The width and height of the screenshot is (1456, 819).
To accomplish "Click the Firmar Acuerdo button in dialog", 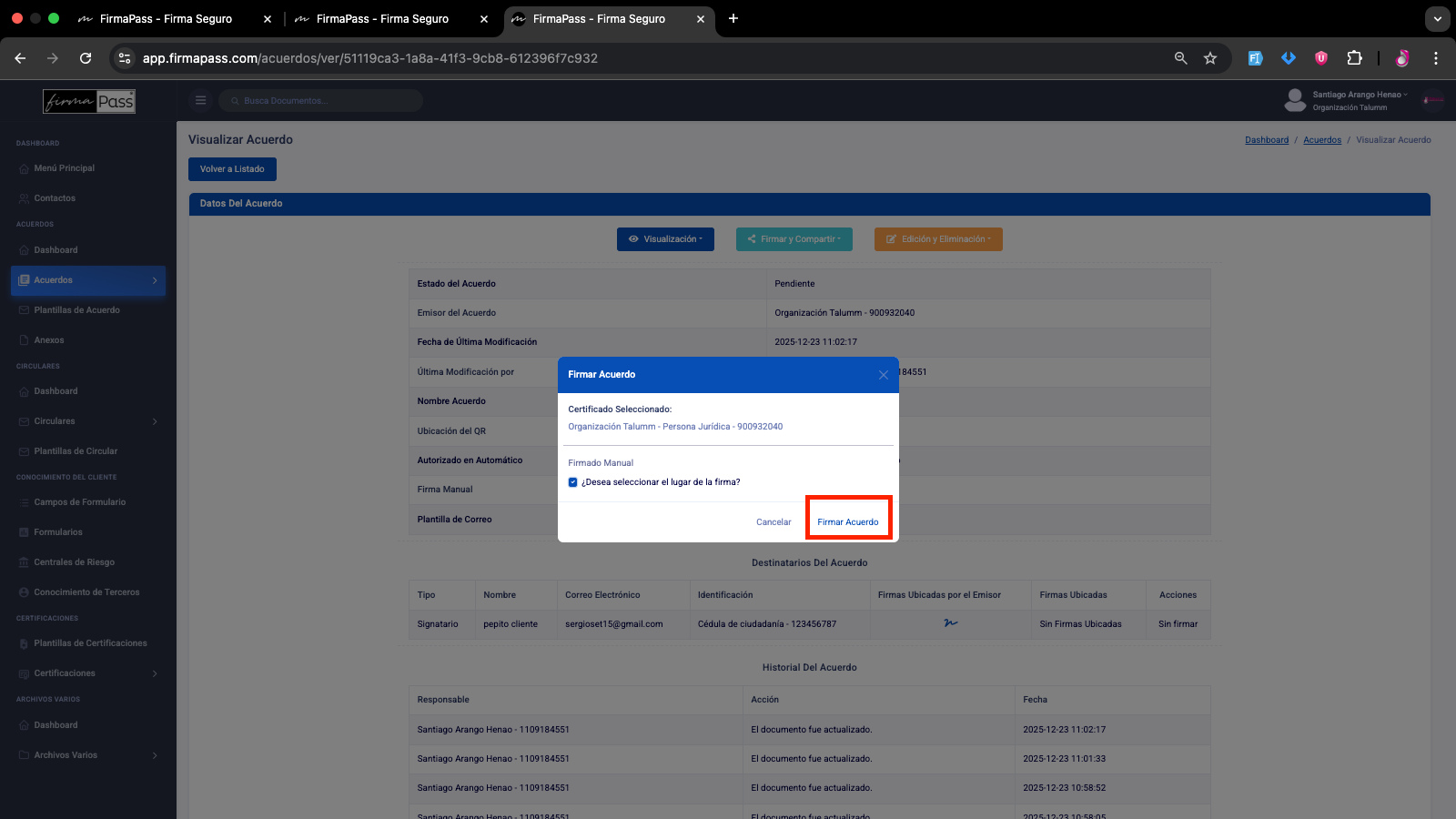I will [x=848, y=521].
